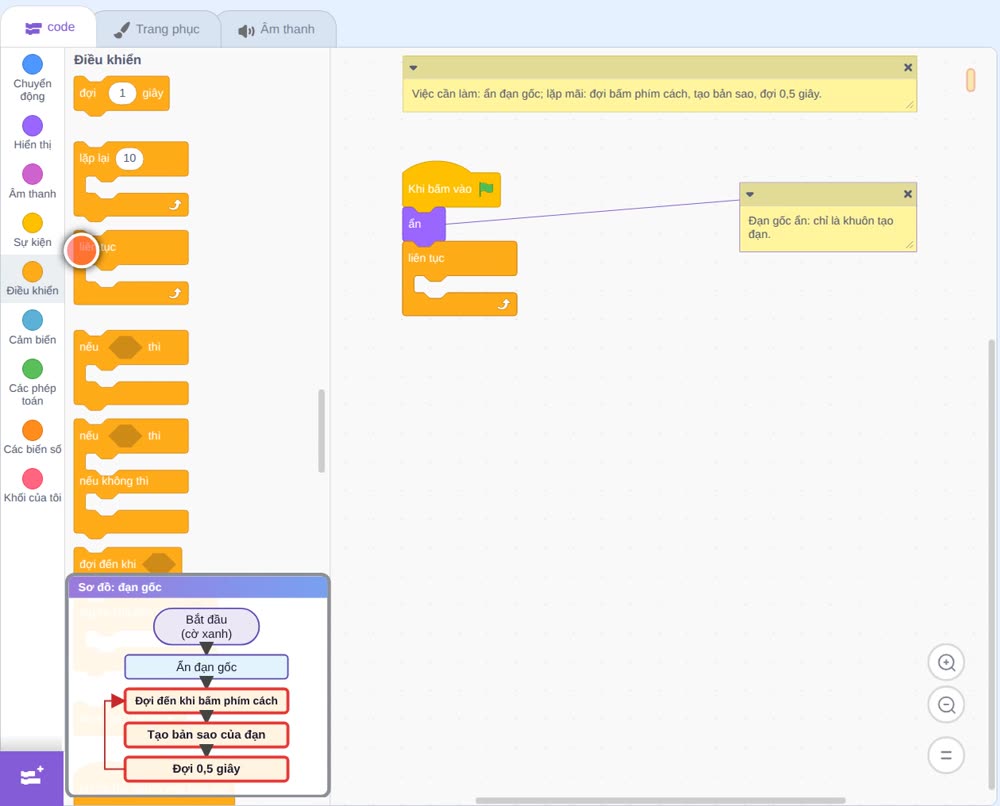Zoom in on the workspace
This screenshot has height=806, width=1000.
point(946,663)
